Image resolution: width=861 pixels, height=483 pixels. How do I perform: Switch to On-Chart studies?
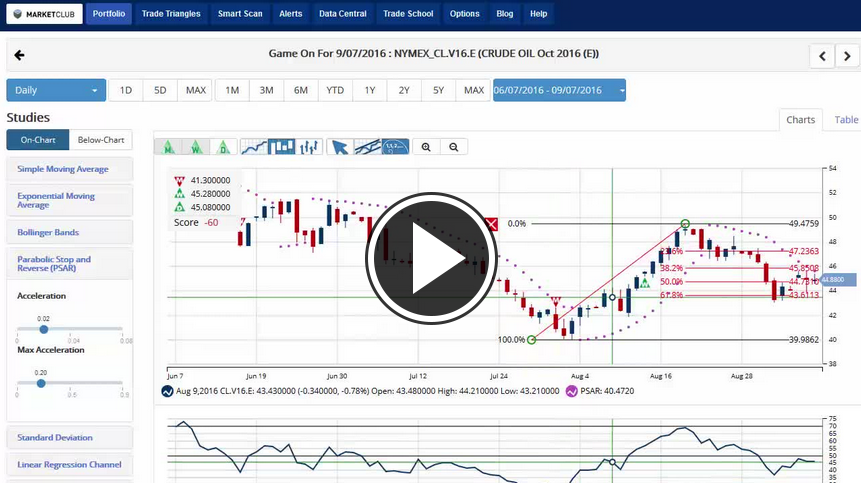(38, 140)
